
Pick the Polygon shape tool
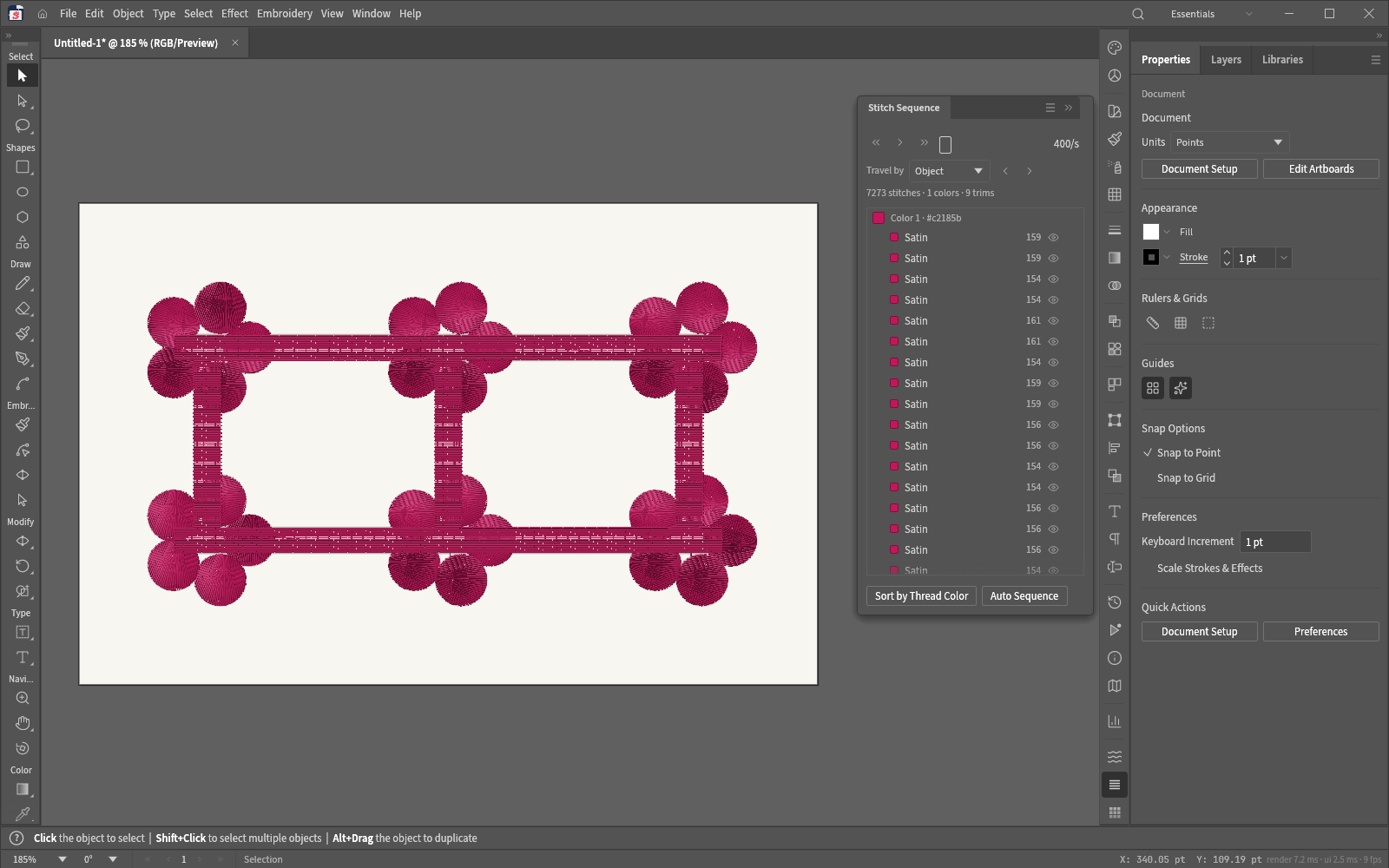[x=23, y=217]
